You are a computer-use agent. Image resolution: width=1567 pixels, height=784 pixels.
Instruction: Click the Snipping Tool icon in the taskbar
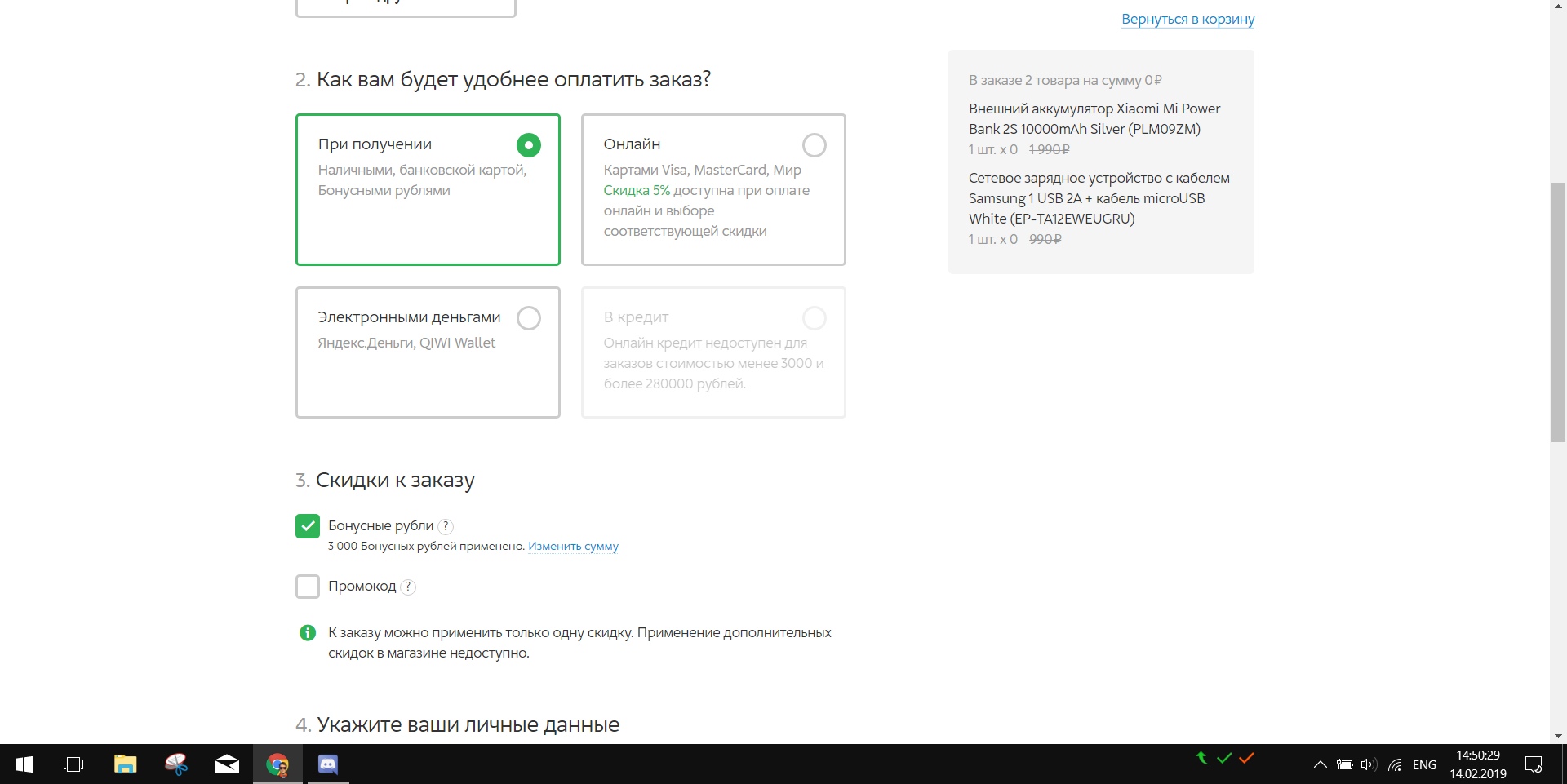(176, 764)
